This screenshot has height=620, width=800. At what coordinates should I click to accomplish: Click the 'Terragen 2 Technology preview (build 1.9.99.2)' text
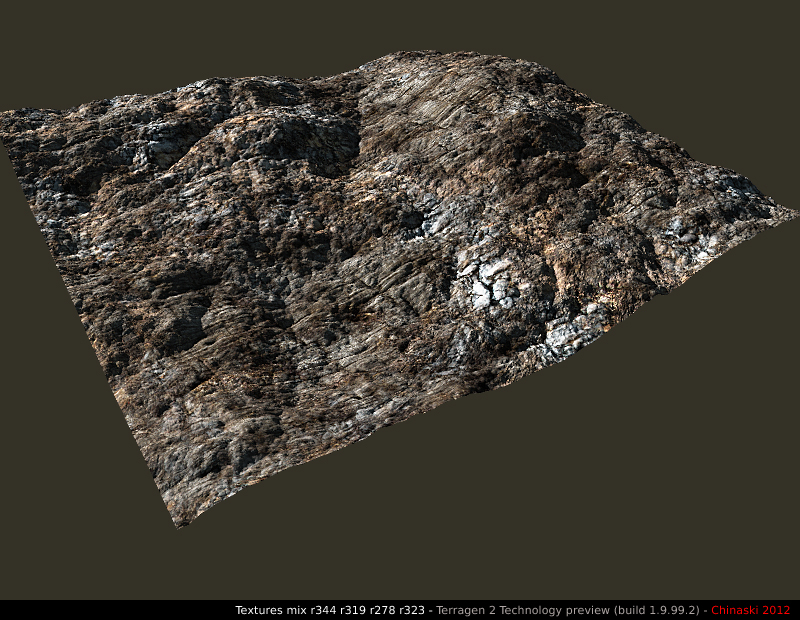(x=568, y=610)
